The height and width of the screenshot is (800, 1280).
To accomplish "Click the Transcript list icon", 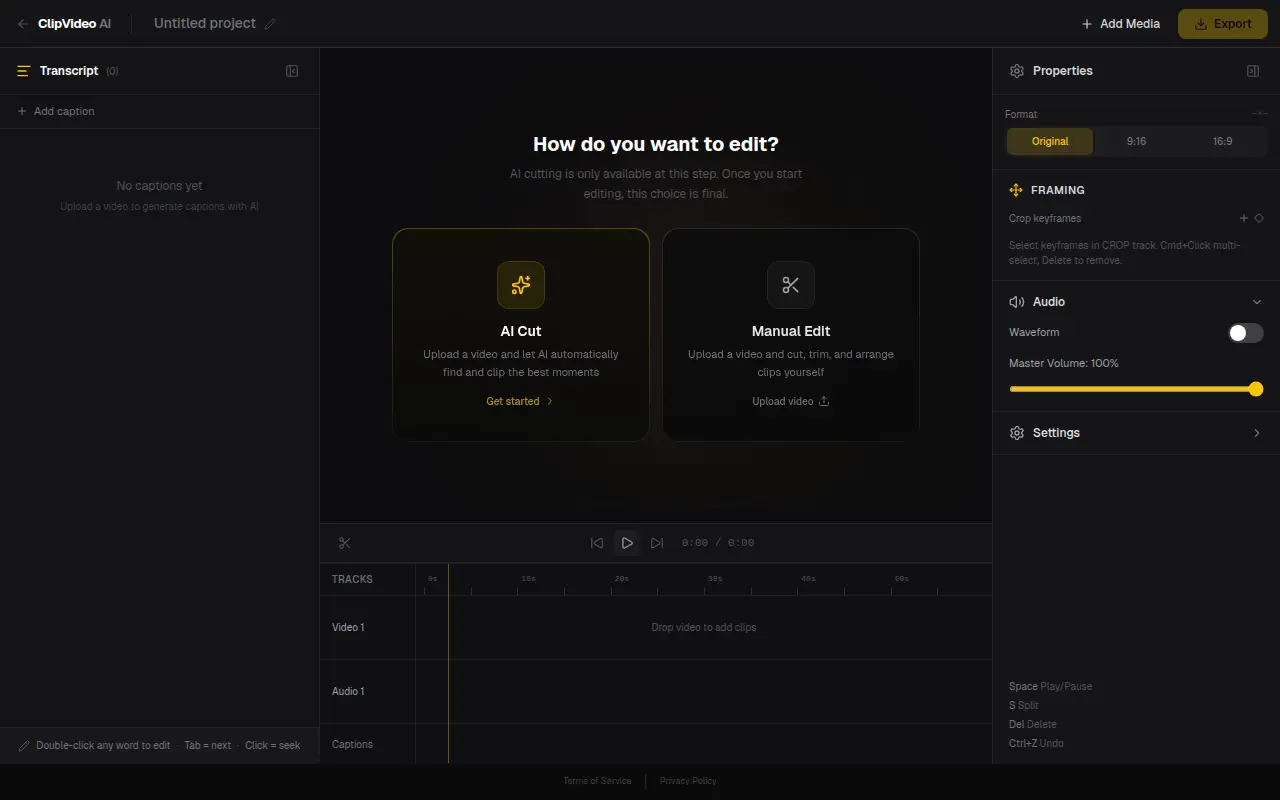I will point(24,71).
